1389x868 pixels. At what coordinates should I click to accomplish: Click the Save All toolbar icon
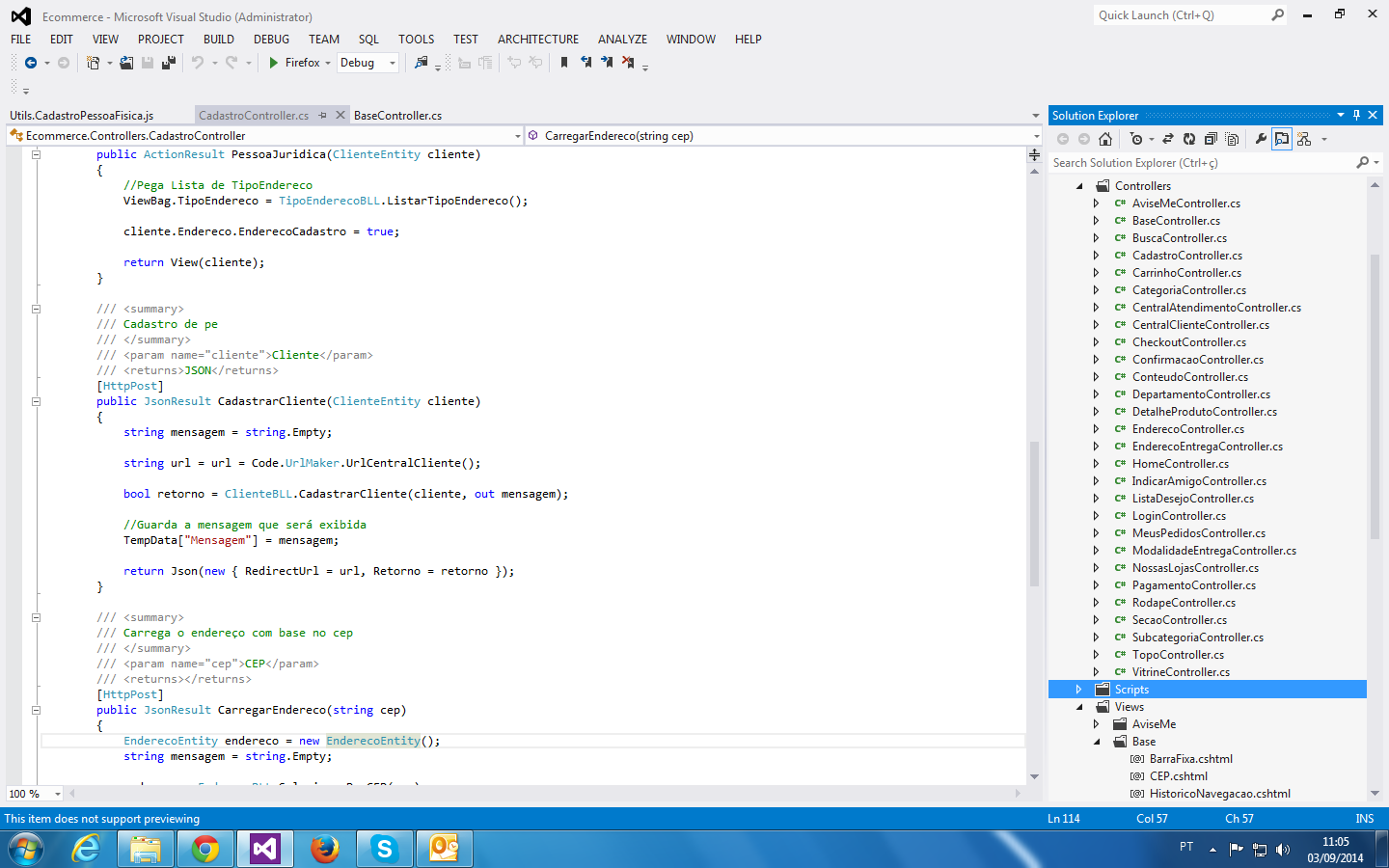(169, 63)
